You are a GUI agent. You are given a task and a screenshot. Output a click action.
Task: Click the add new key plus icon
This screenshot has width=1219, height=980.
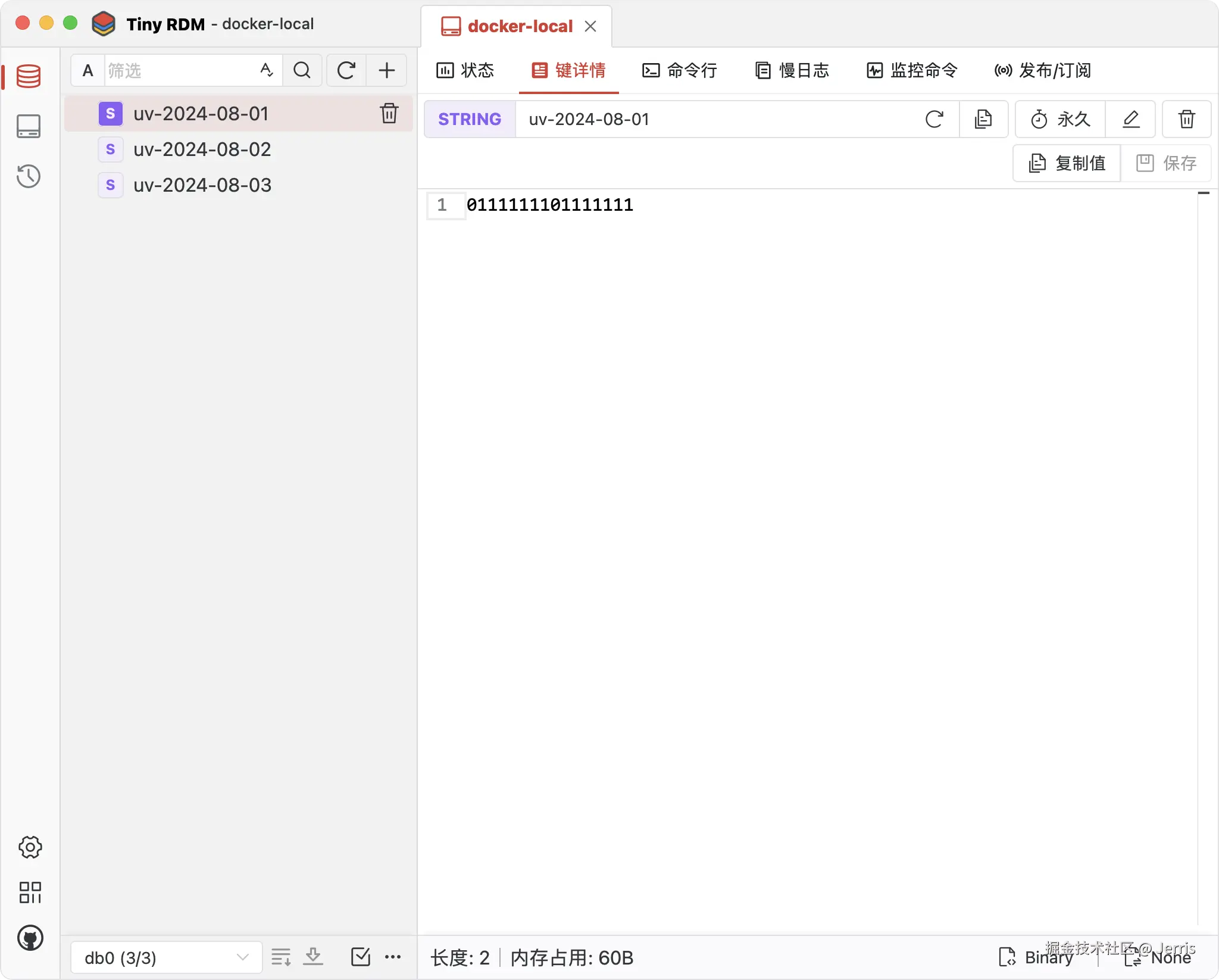(387, 70)
